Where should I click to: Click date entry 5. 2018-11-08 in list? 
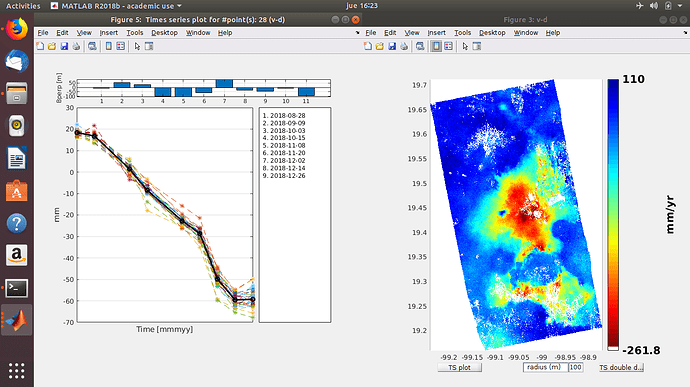point(284,145)
